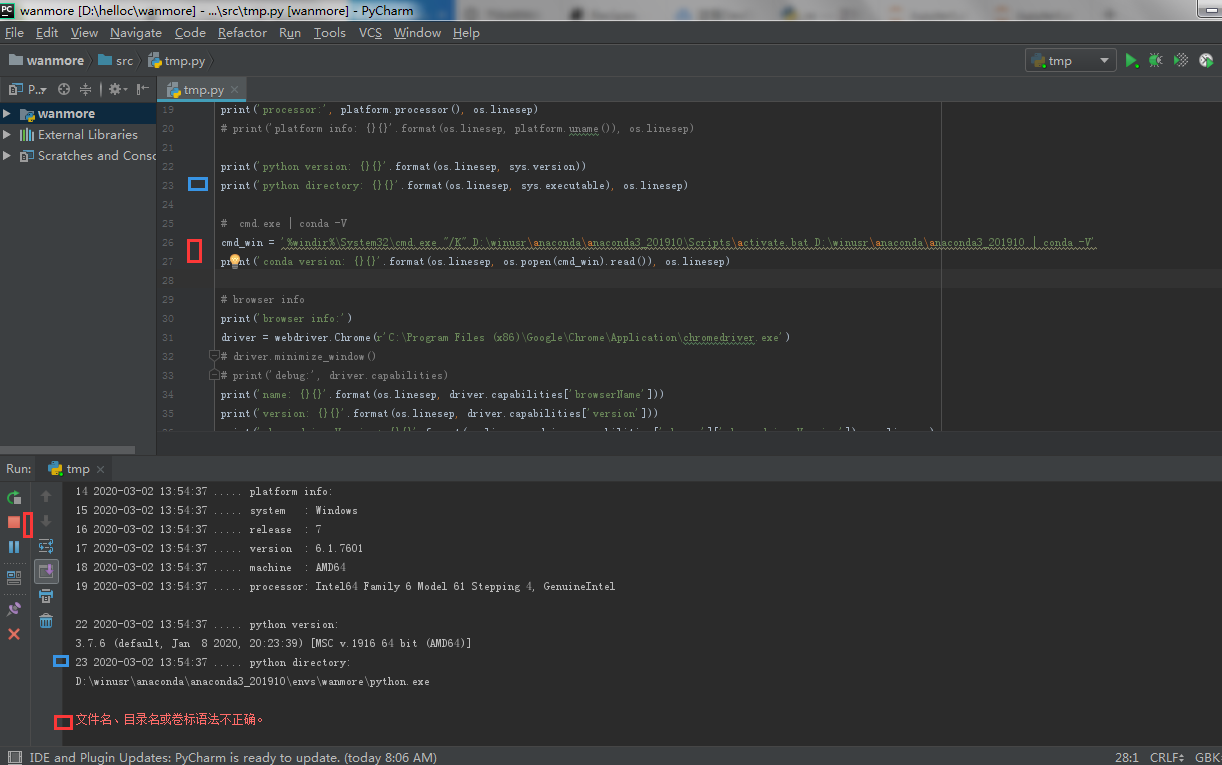Open the VCS menu
This screenshot has width=1222, height=765.
pos(370,33)
